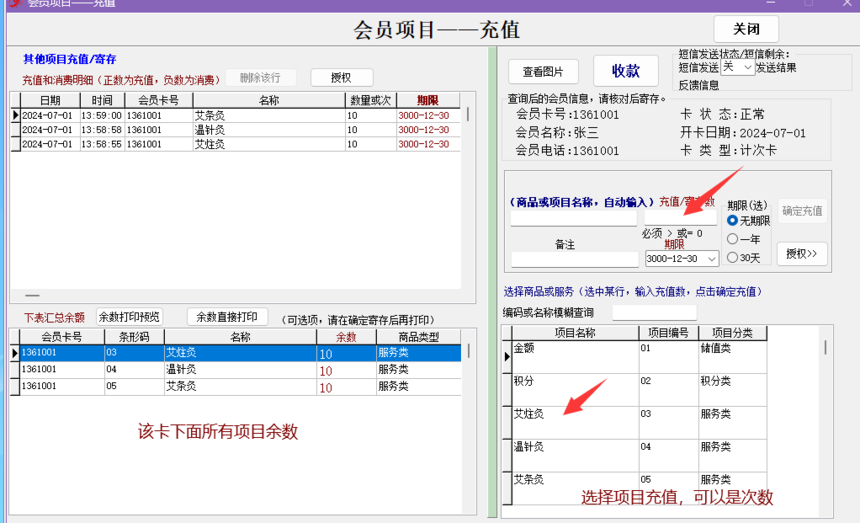860x523 pixels.
Task: Open 查看图片 image viewer
Action: coord(543,72)
